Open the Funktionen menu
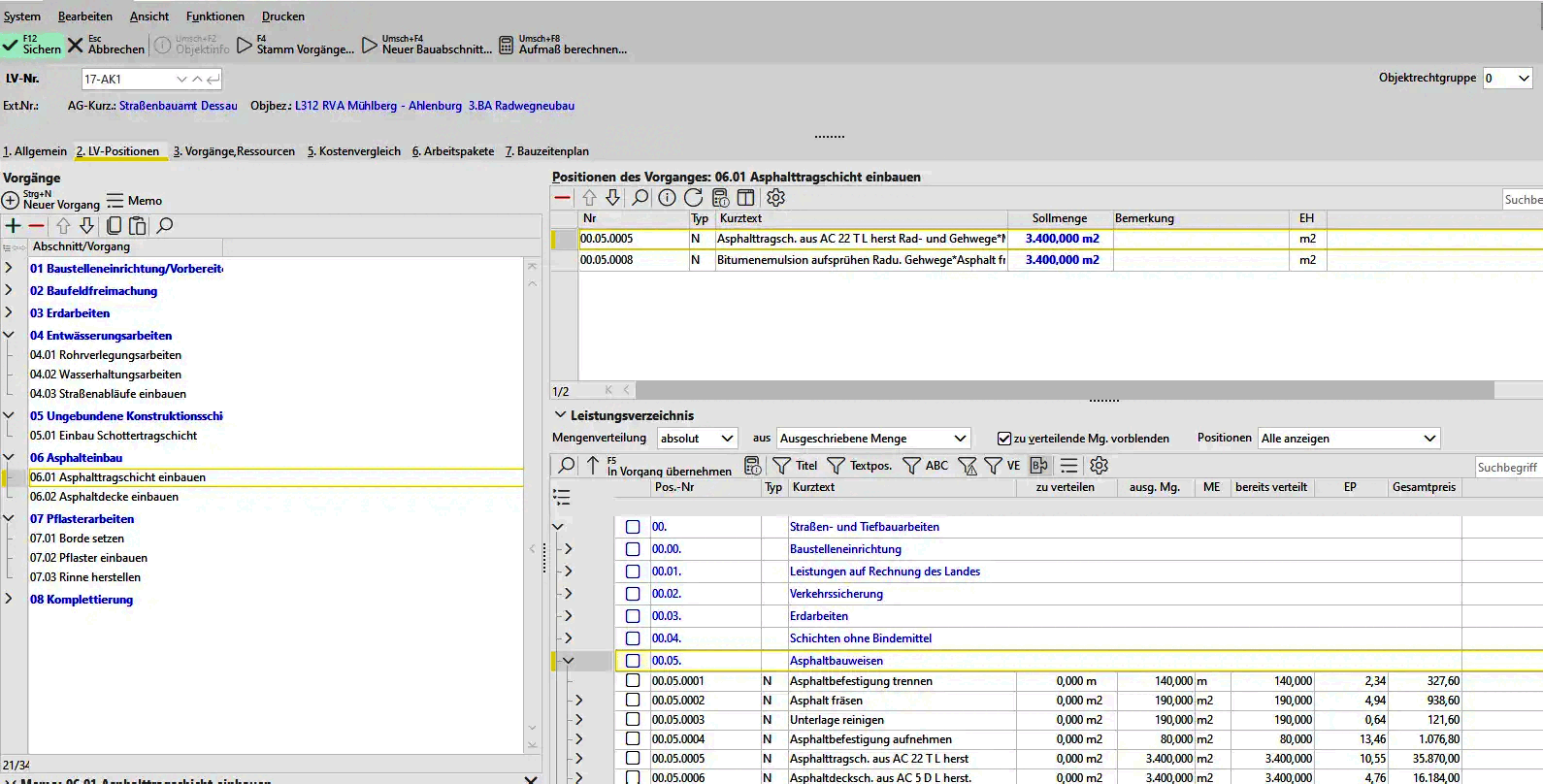 [x=215, y=16]
